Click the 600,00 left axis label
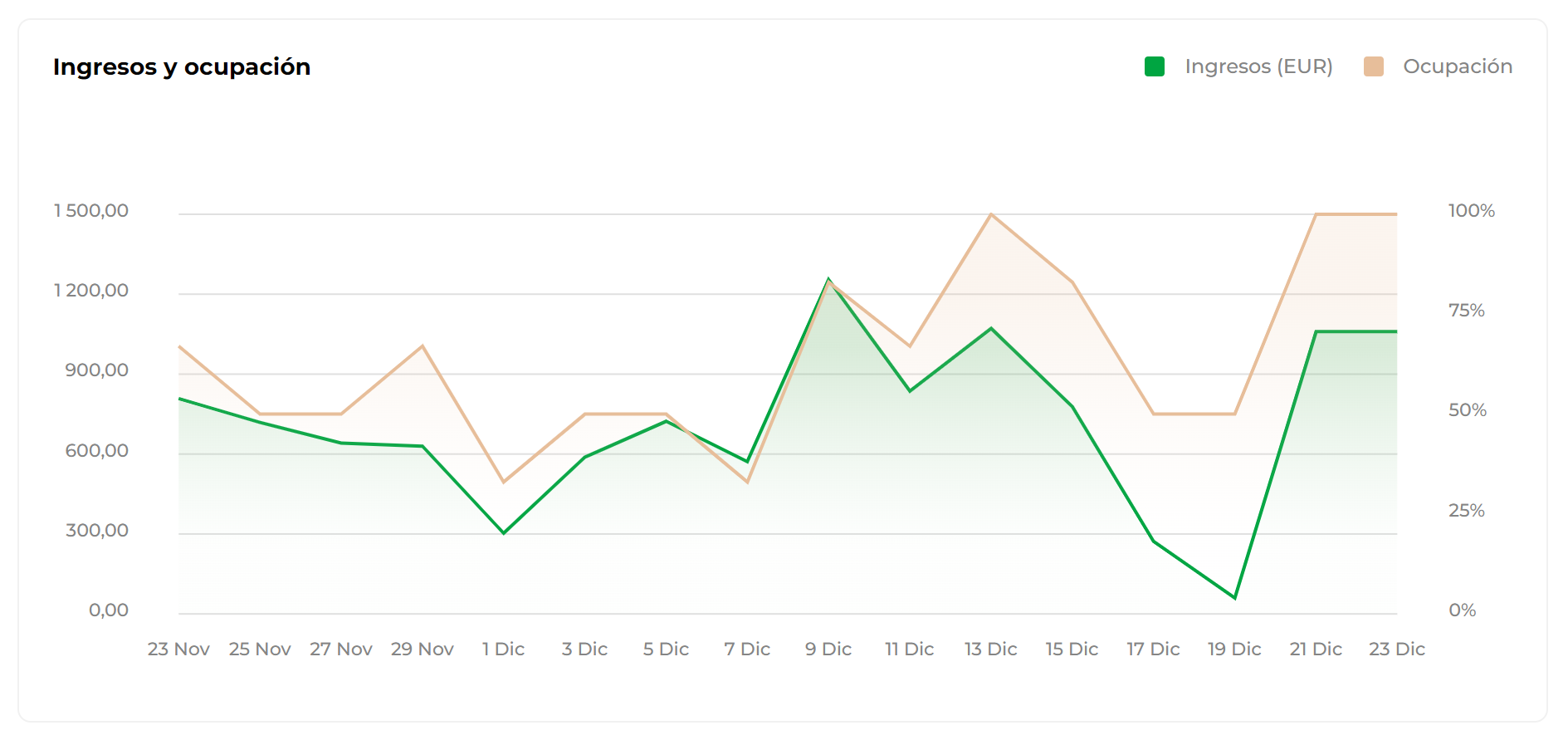The width and height of the screenshot is (1568, 740). [97, 451]
